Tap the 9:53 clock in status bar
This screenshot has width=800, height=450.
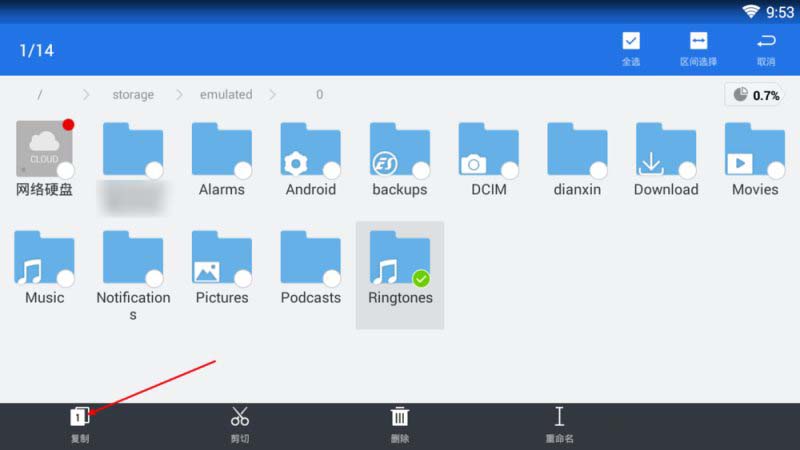pos(780,12)
